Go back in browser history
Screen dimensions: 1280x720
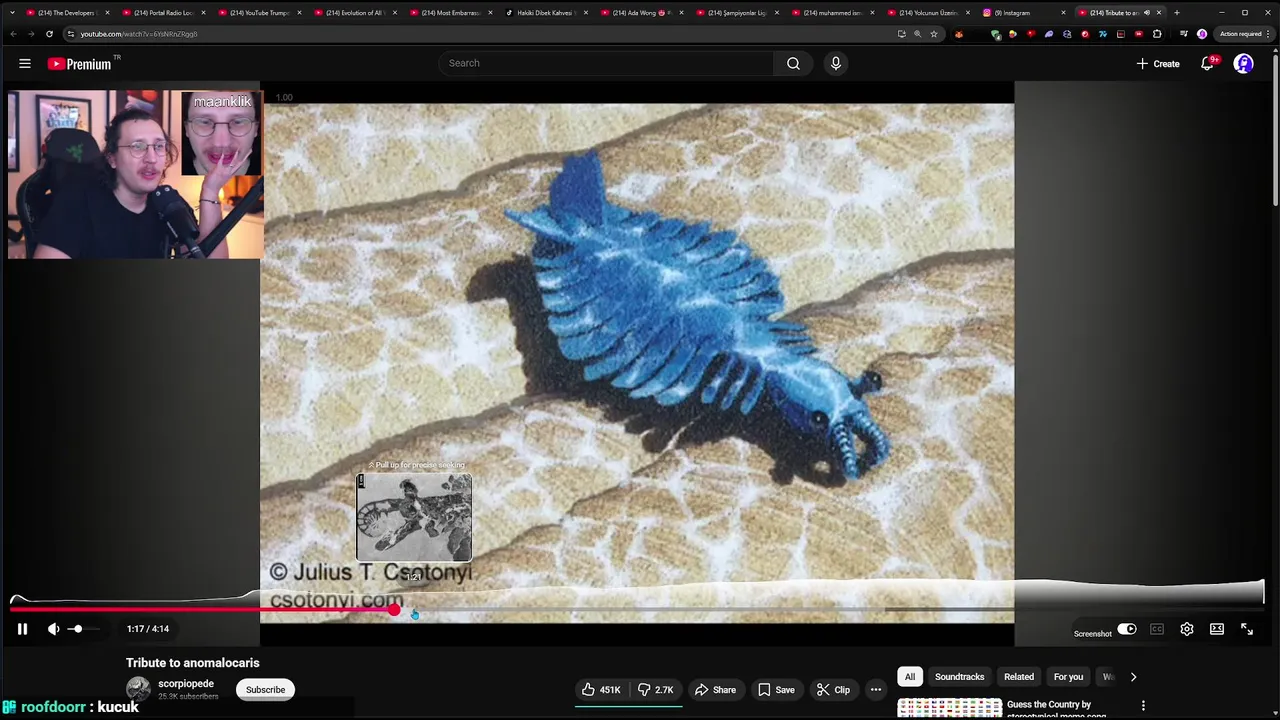click(x=13, y=34)
